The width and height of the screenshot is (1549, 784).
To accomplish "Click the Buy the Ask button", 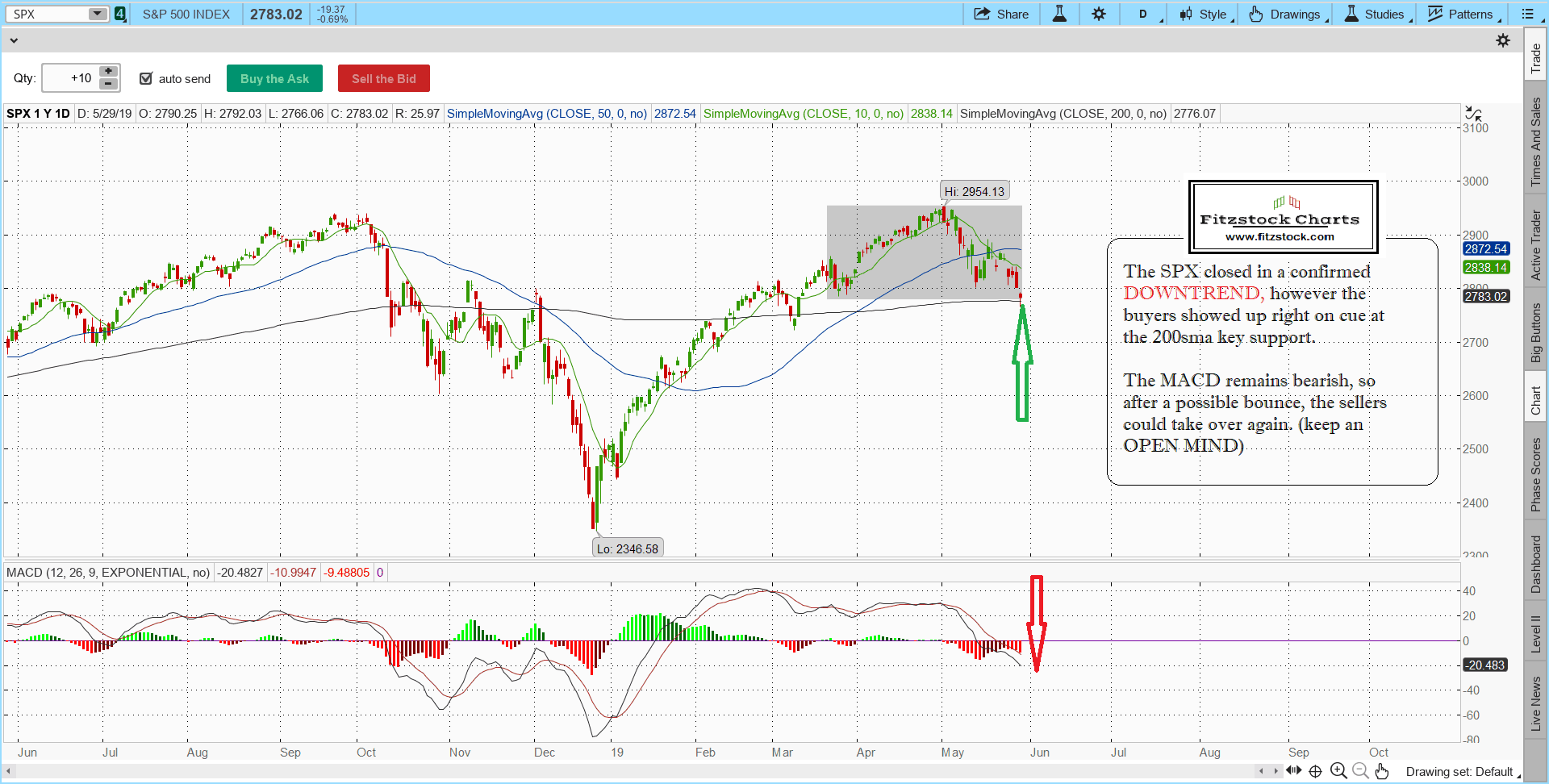I will [x=274, y=78].
